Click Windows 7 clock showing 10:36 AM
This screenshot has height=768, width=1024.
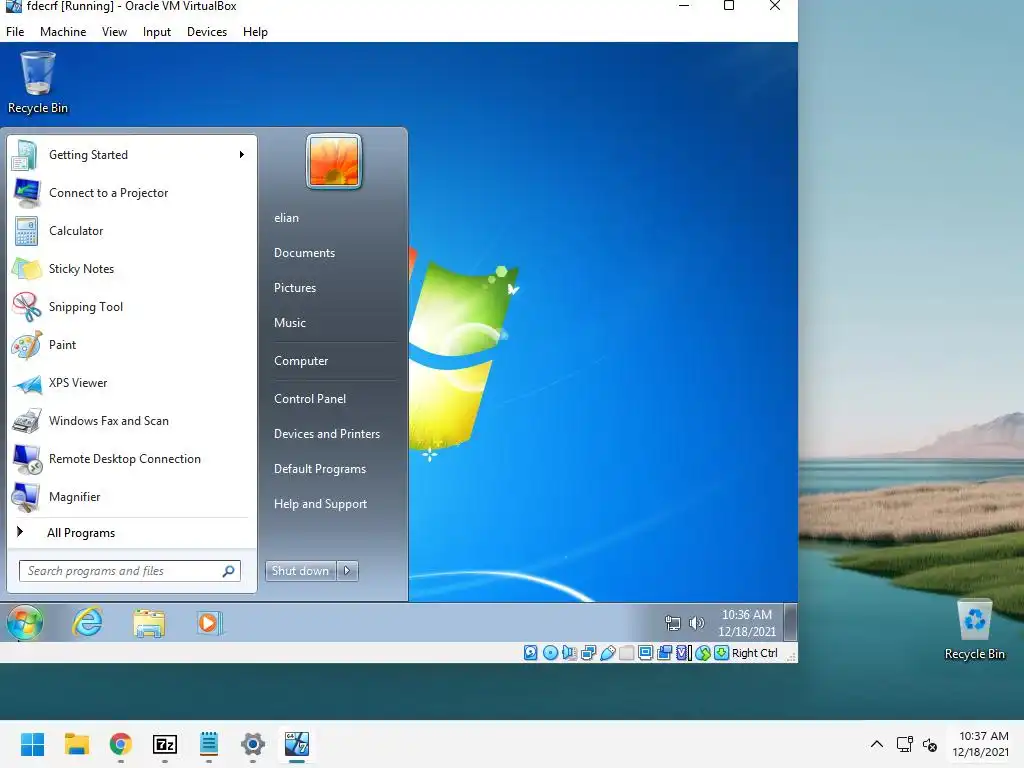coord(746,623)
